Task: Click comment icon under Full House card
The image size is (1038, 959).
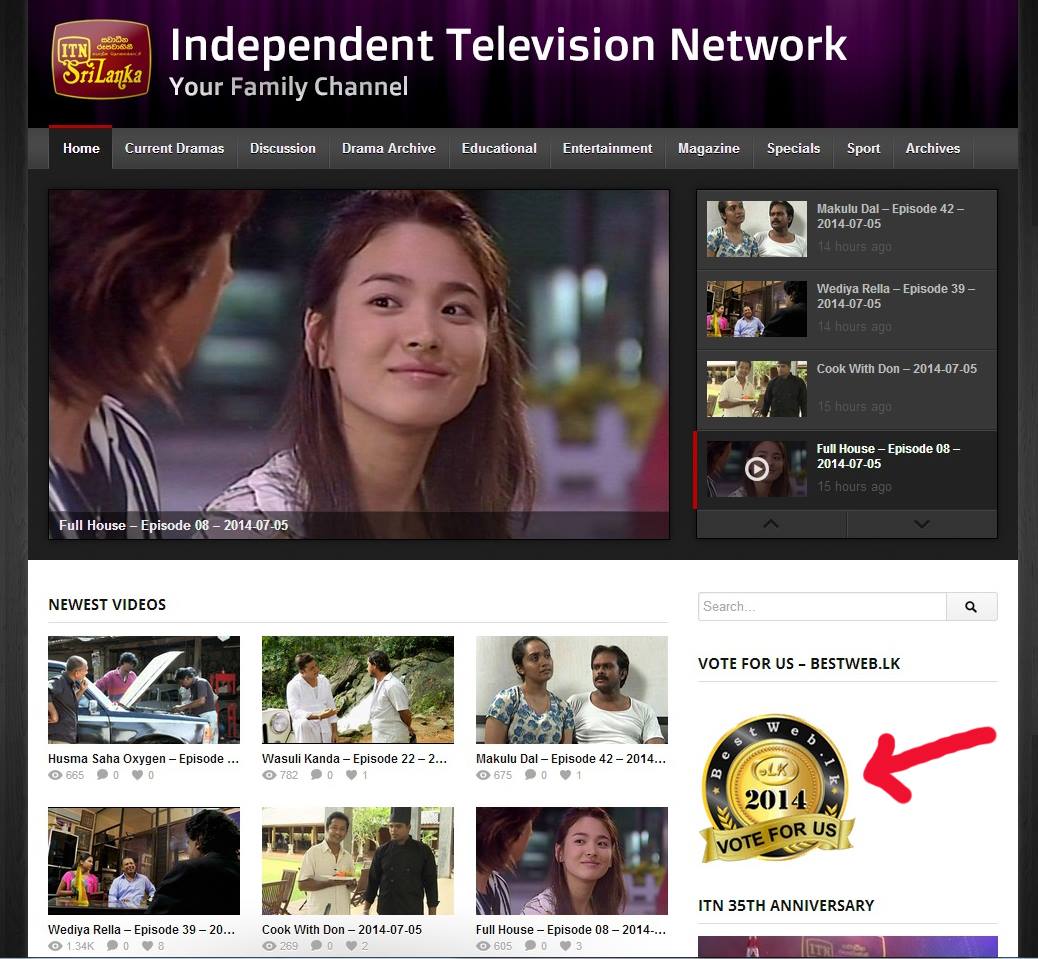Action: click(x=530, y=946)
